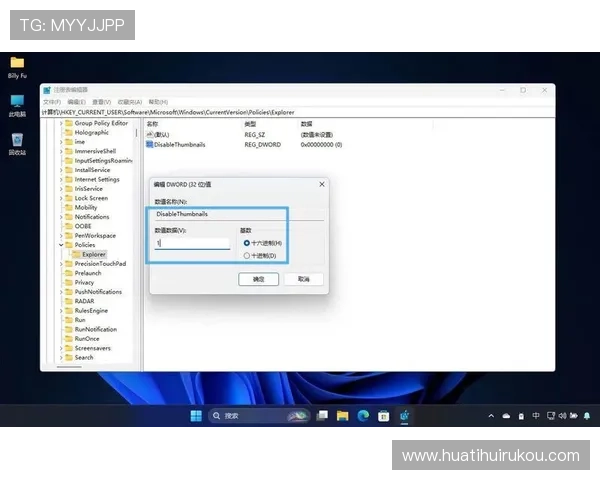Viewport: 600px width, 480px height.
Task: Click the 0x00000000 (0) data value
Action: [321, 145]
